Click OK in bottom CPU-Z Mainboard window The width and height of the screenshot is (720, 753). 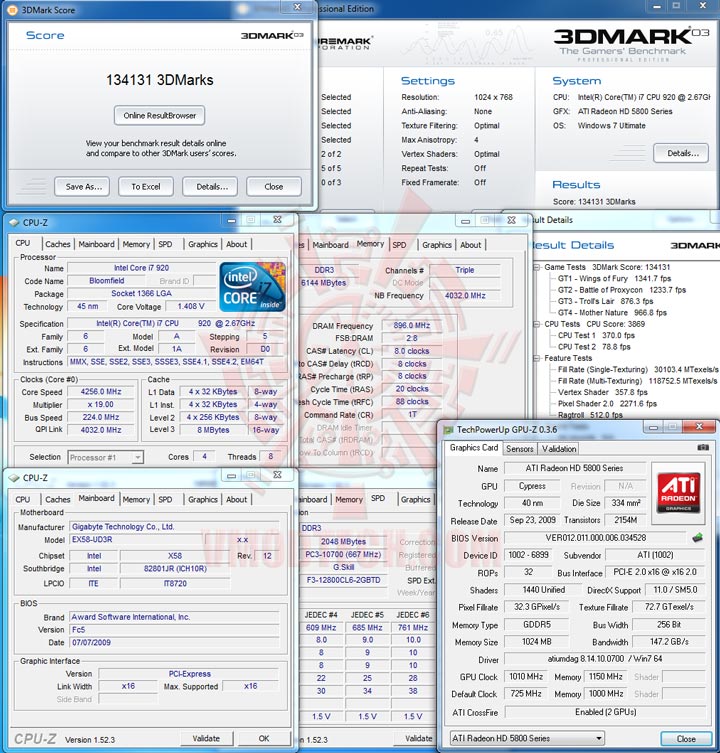tap(264, 739)
